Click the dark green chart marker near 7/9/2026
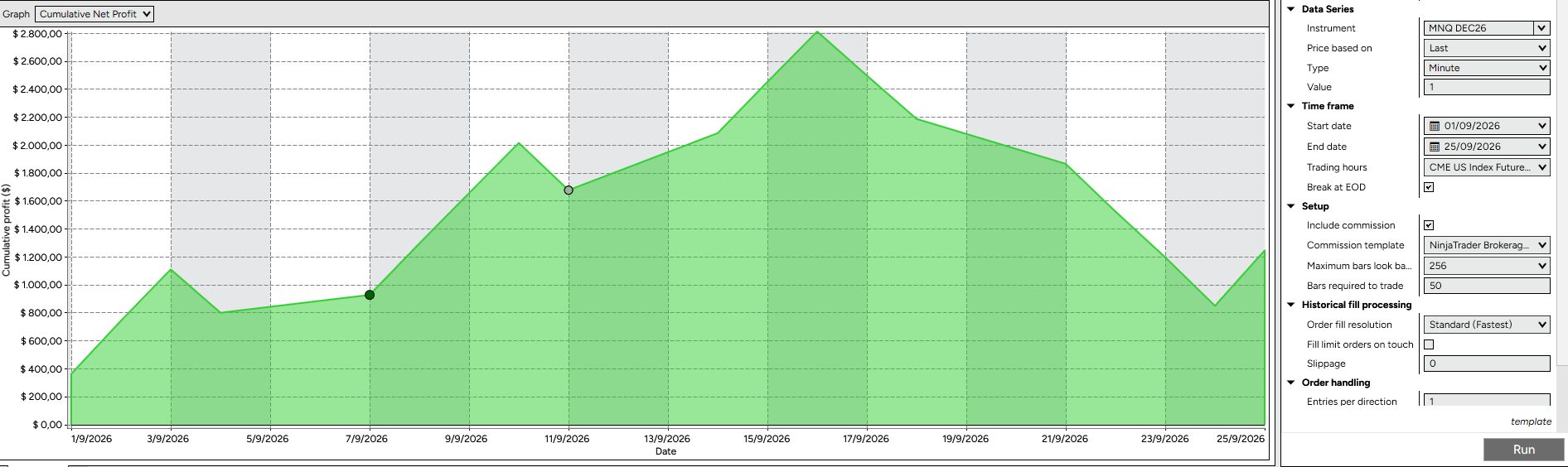The image size is (1568, 467). pyautogui.click(x=370, y=295)
